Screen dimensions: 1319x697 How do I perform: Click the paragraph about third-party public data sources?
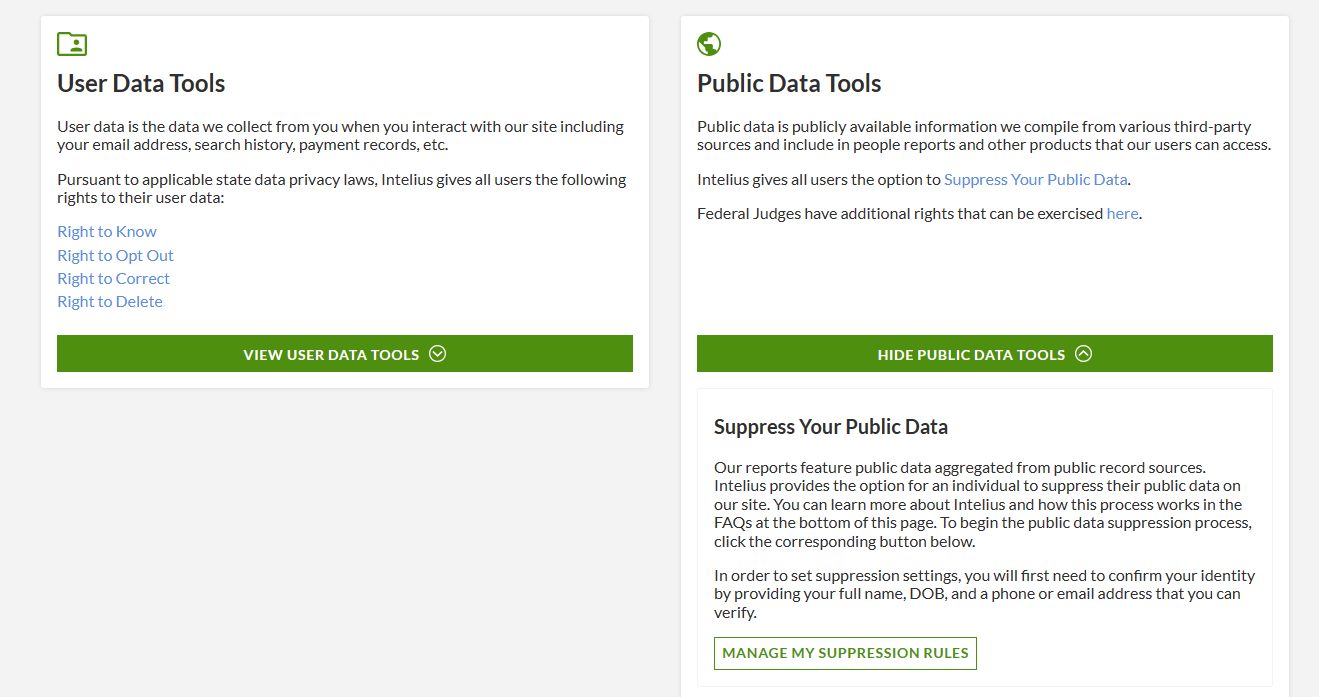tap(983, 136)
